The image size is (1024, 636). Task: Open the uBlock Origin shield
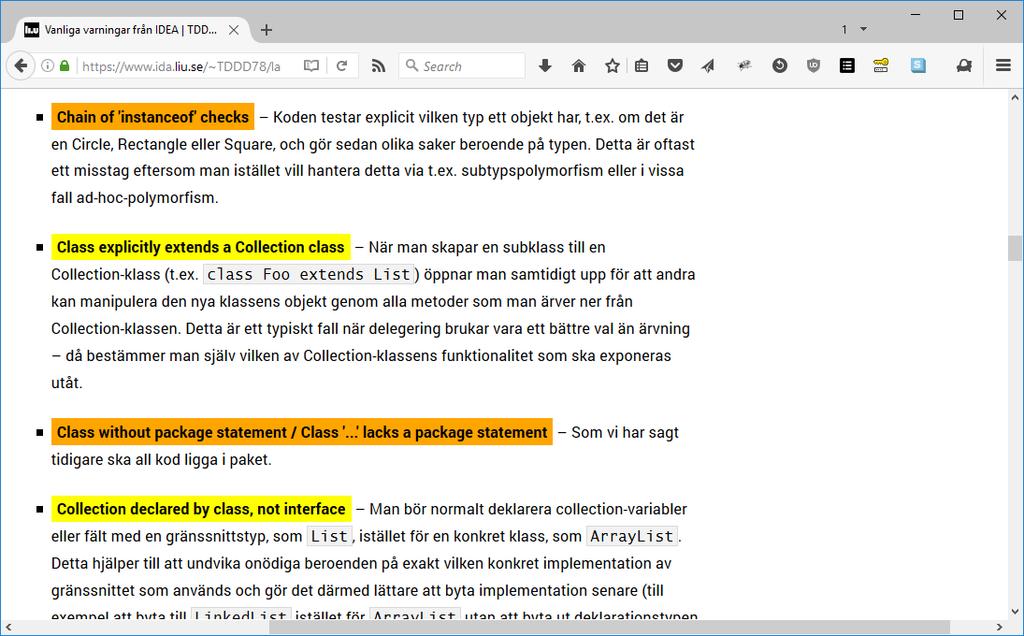tap(813, 65)
